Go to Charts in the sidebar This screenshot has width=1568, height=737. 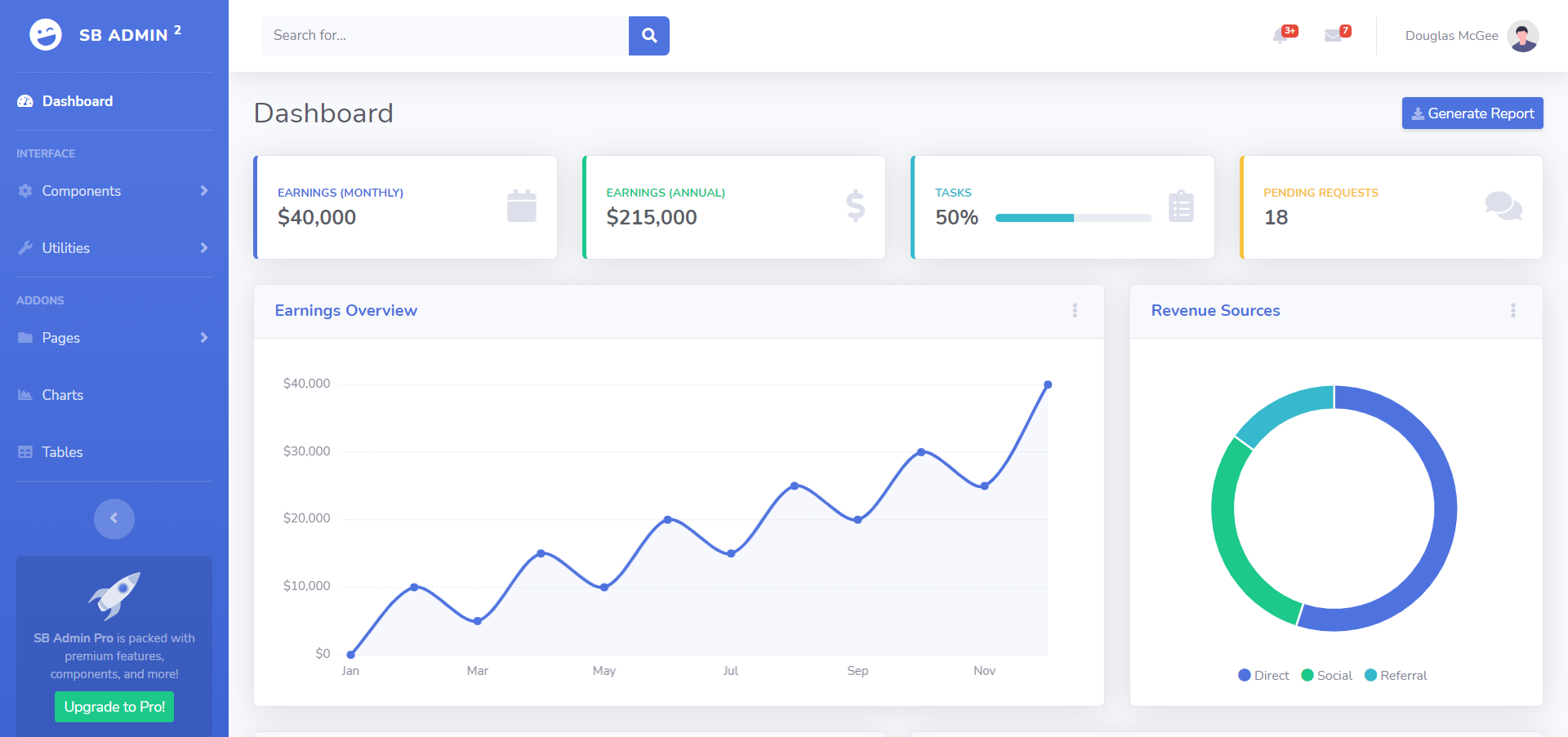[x=63, y=395]
